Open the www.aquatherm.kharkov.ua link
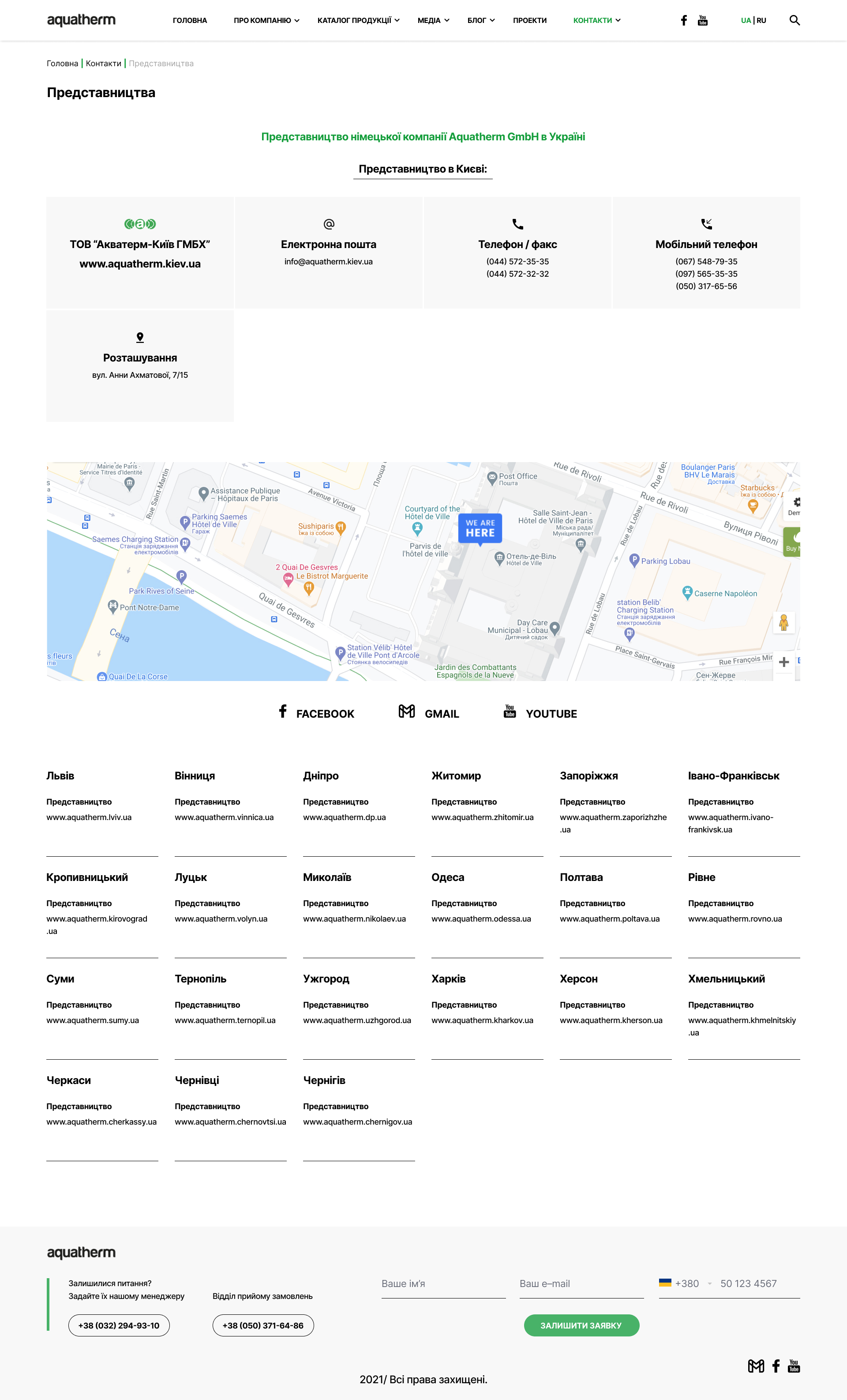 pyautogui.click(x=482, y=1020)
